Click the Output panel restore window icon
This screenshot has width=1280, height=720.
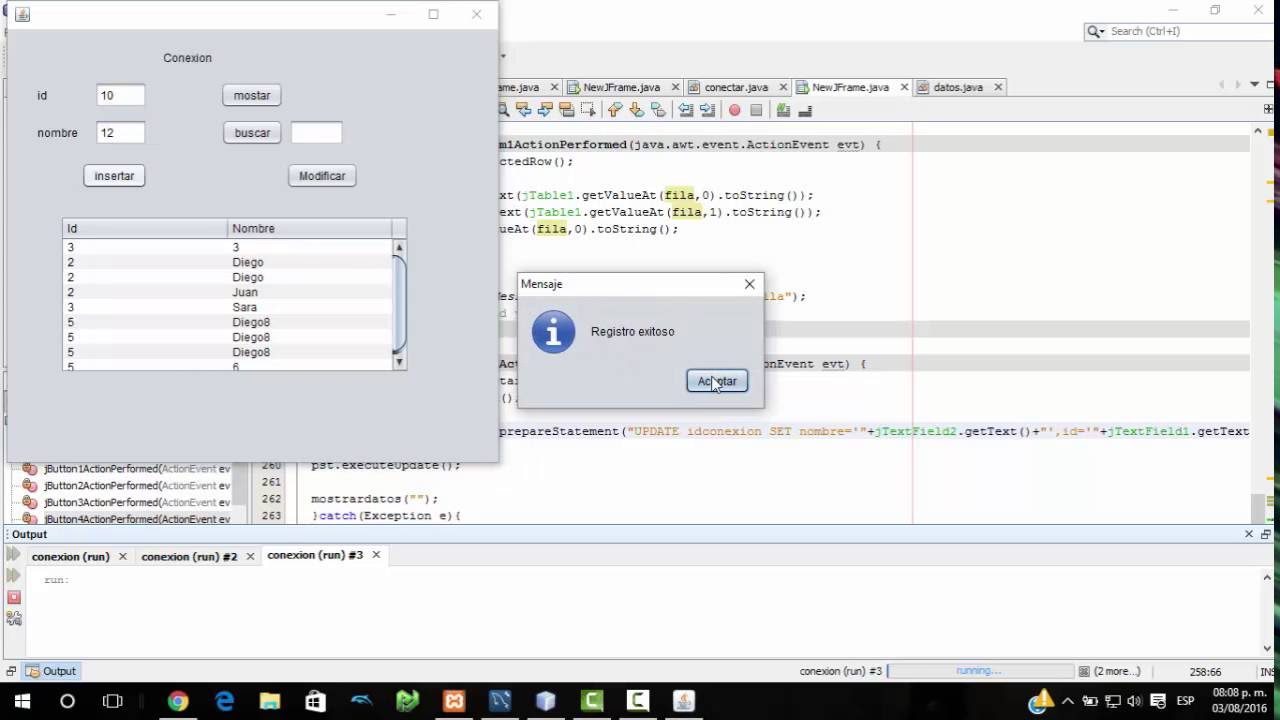[x=1265, y=534]
